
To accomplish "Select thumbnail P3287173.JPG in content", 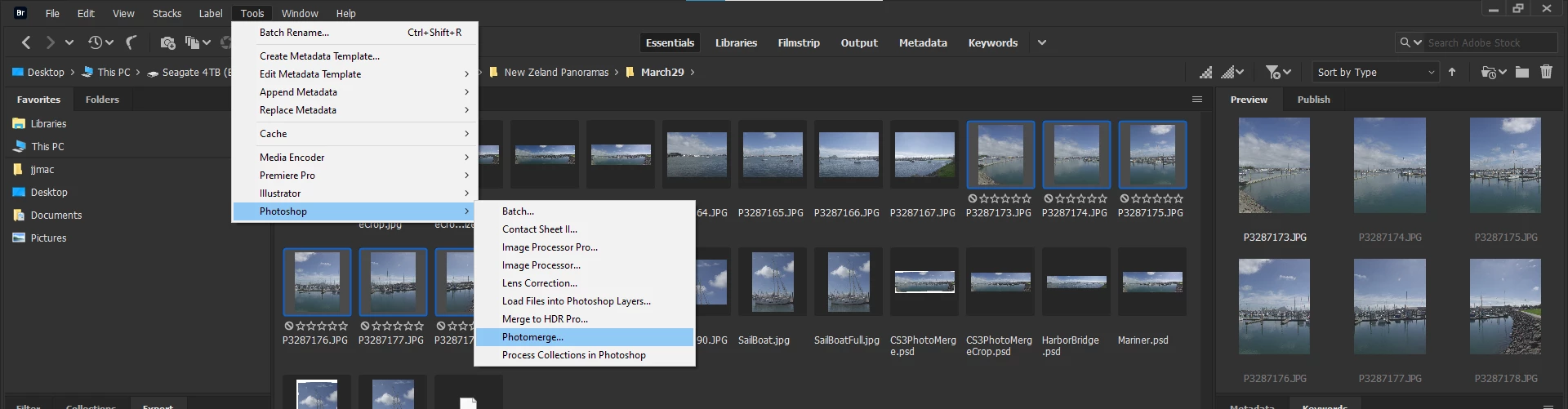I will click(1000, 155).
